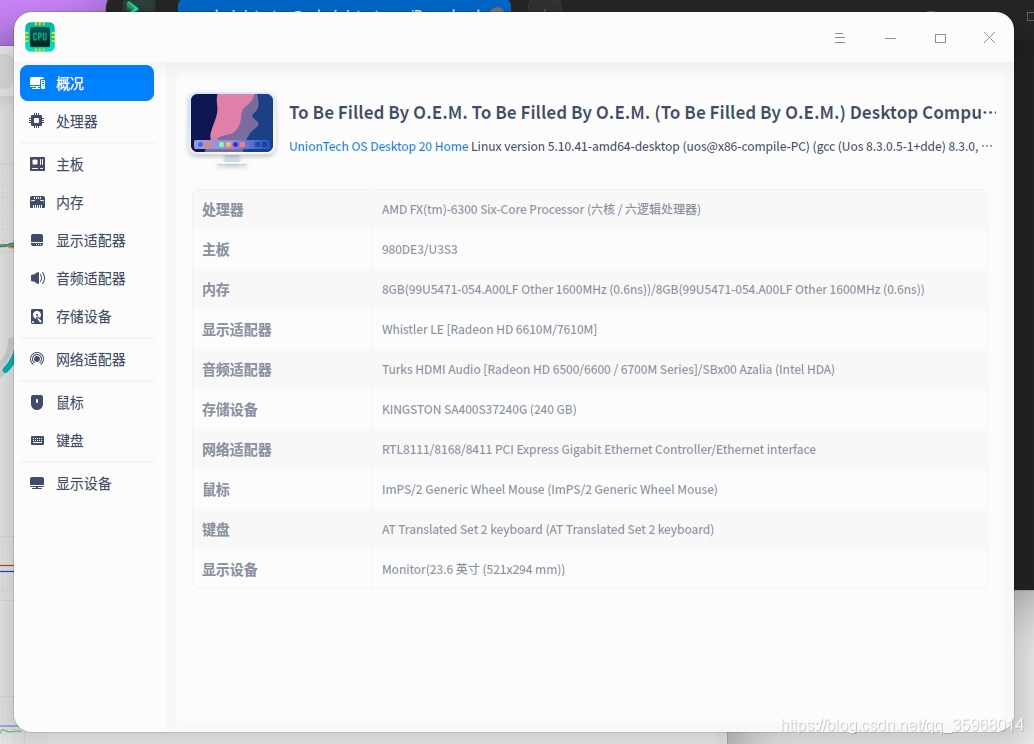Switch to 音频适配器 sidebar entry
1034x744 pixels.
tap(87, 278)
